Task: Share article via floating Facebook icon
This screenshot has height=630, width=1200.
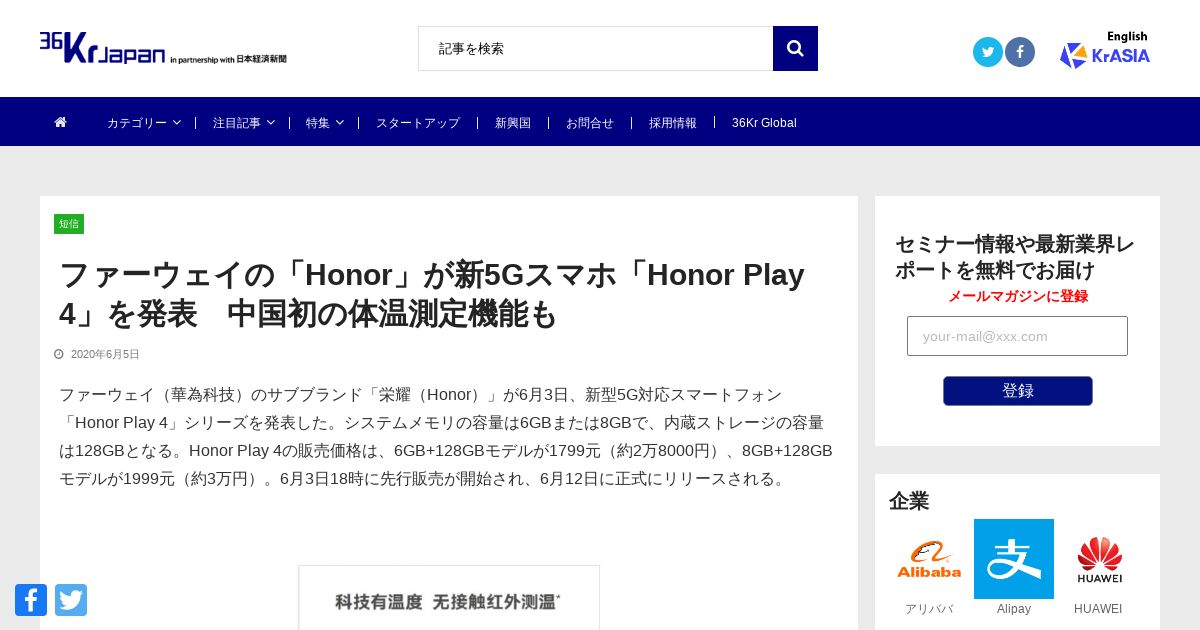Action: point(31,600)
